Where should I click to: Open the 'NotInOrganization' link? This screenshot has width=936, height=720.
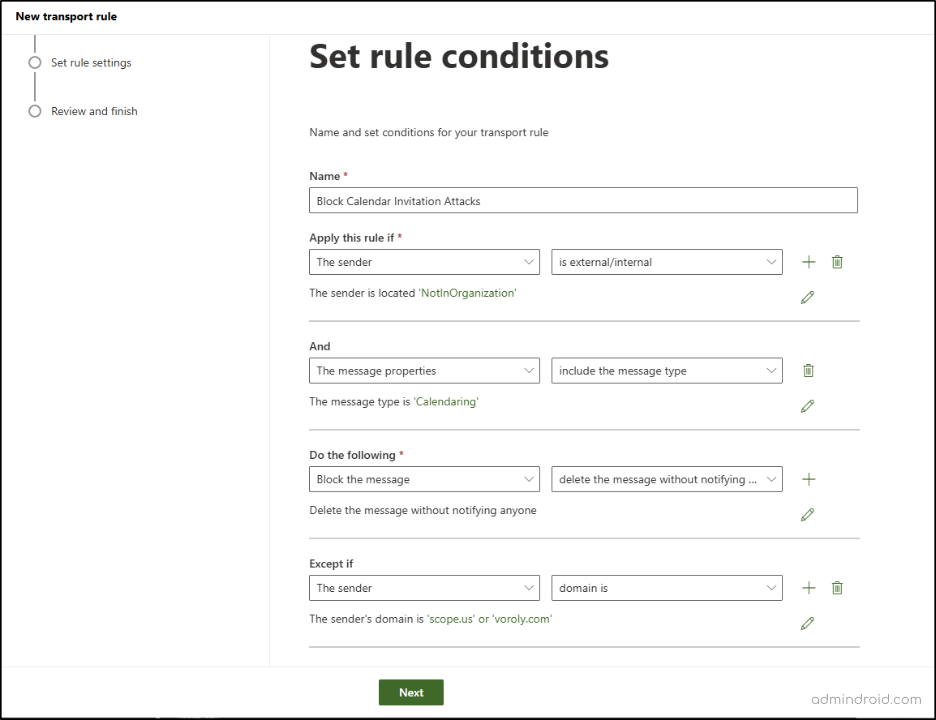(x=466, y=292)
